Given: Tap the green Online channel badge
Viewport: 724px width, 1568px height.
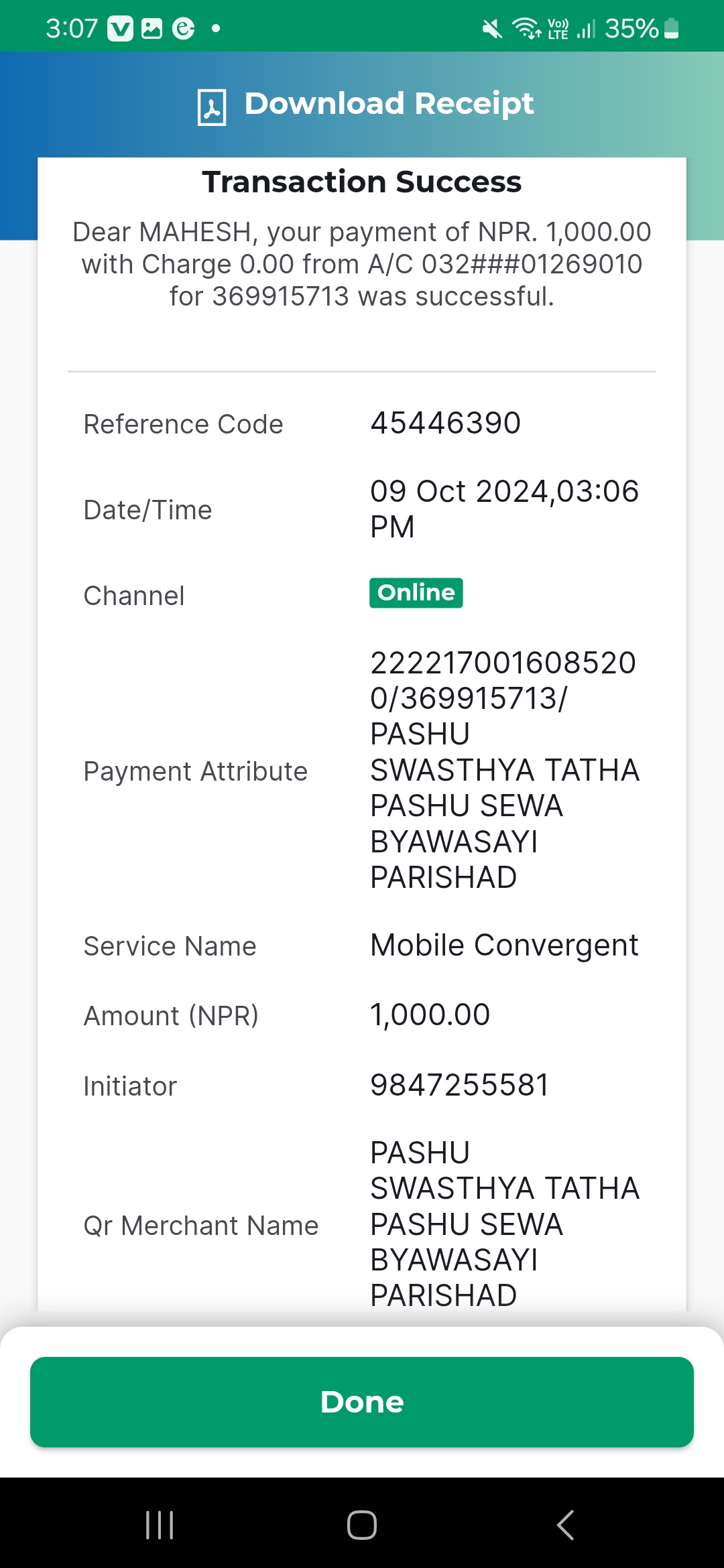Looking at the screenshot, I should pyautogui.click(x=416, y=593).
